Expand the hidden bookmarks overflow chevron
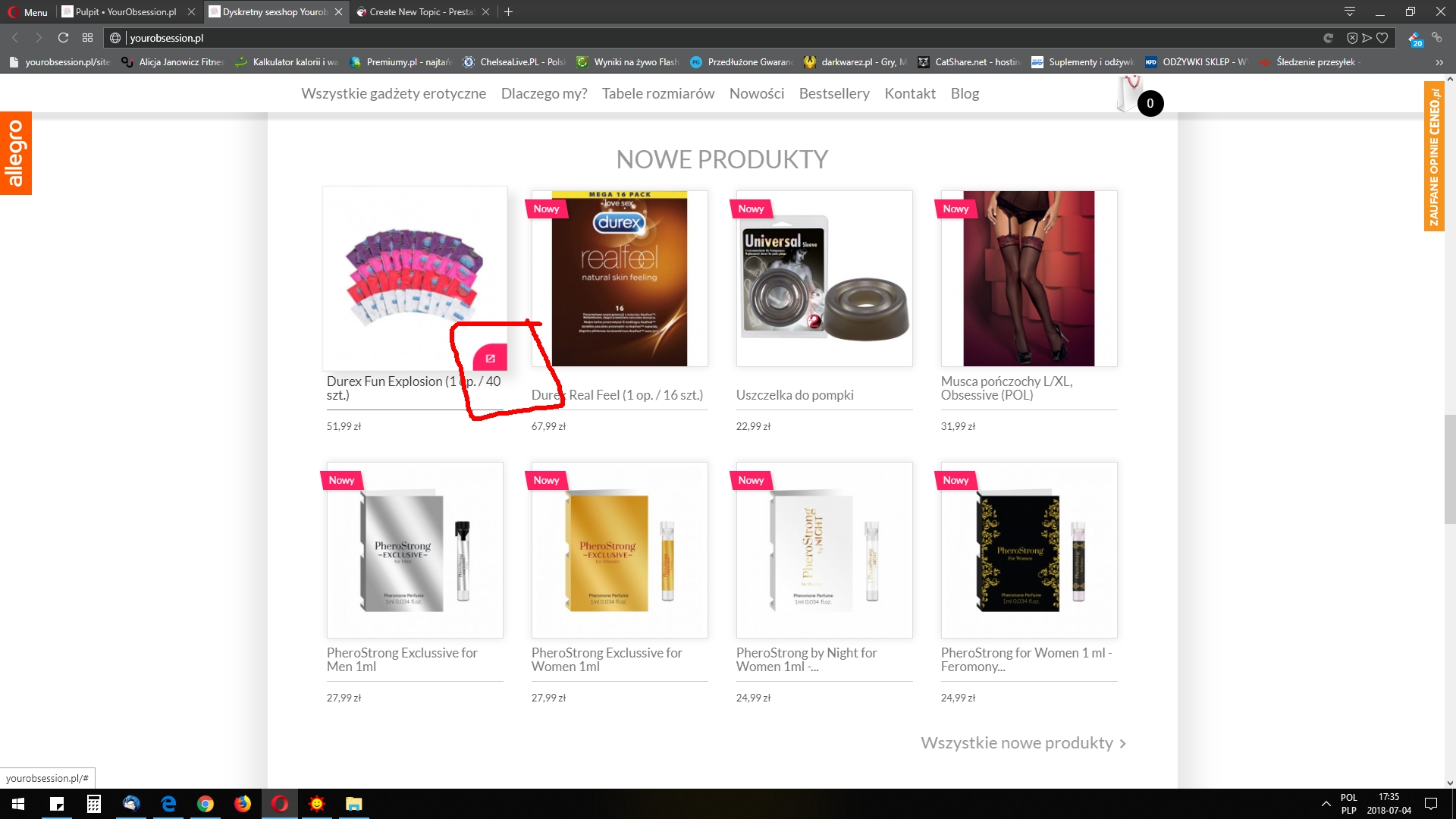The height and width of the screenshot is (819, 1456). click(x=1439, y=62)
